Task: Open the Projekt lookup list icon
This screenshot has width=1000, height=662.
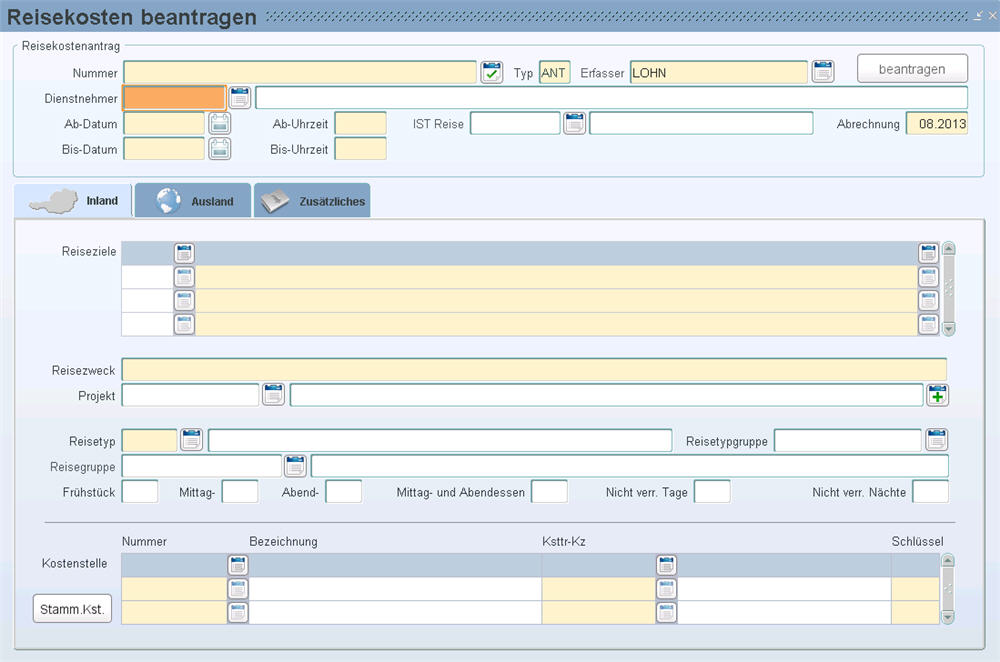Action: (273, 396)
